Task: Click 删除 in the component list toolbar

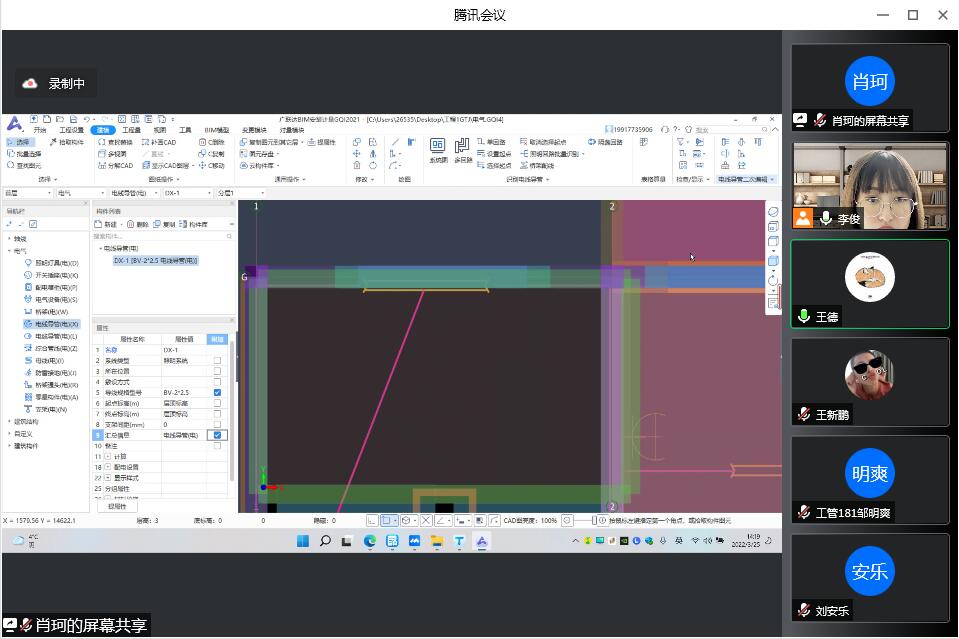Action: 139,225
